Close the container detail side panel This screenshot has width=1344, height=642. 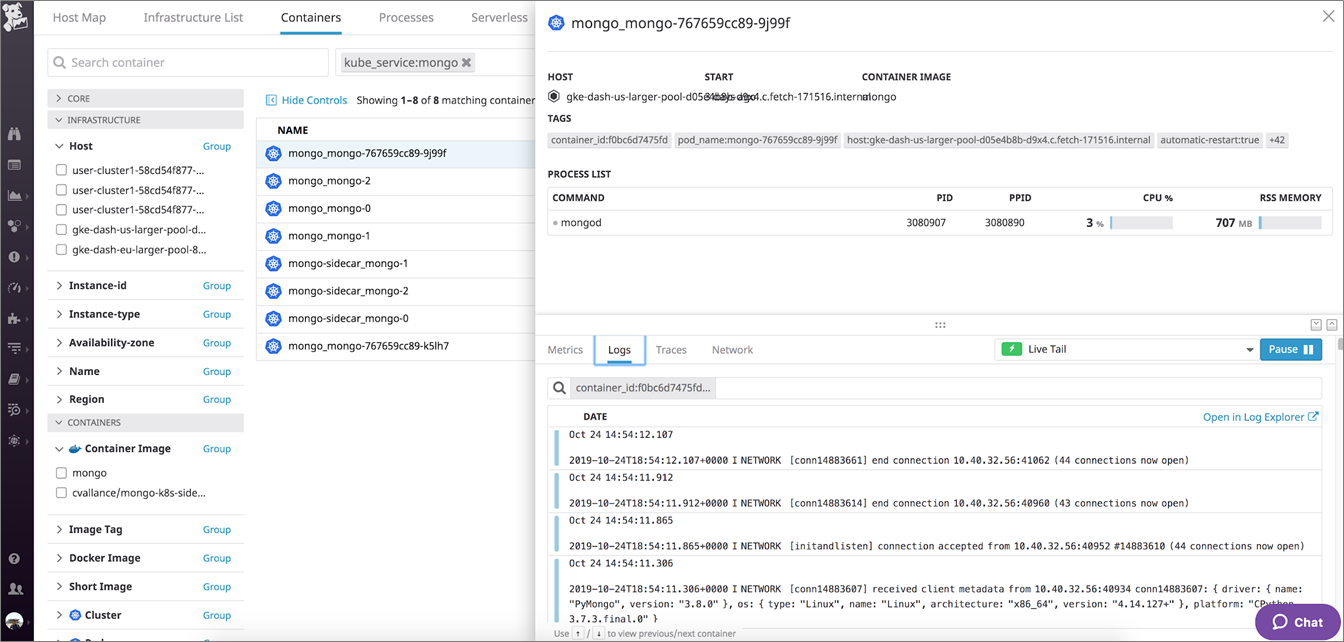(x=1328, y=16)
